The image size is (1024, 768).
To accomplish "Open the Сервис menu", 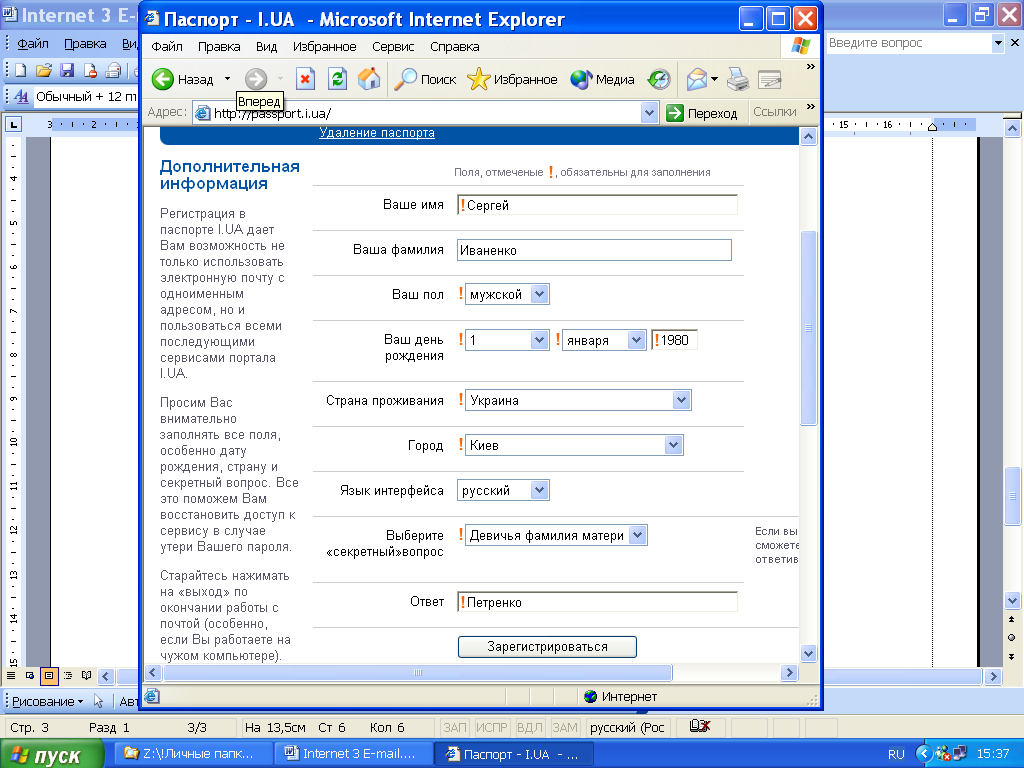I will point(393,46).
